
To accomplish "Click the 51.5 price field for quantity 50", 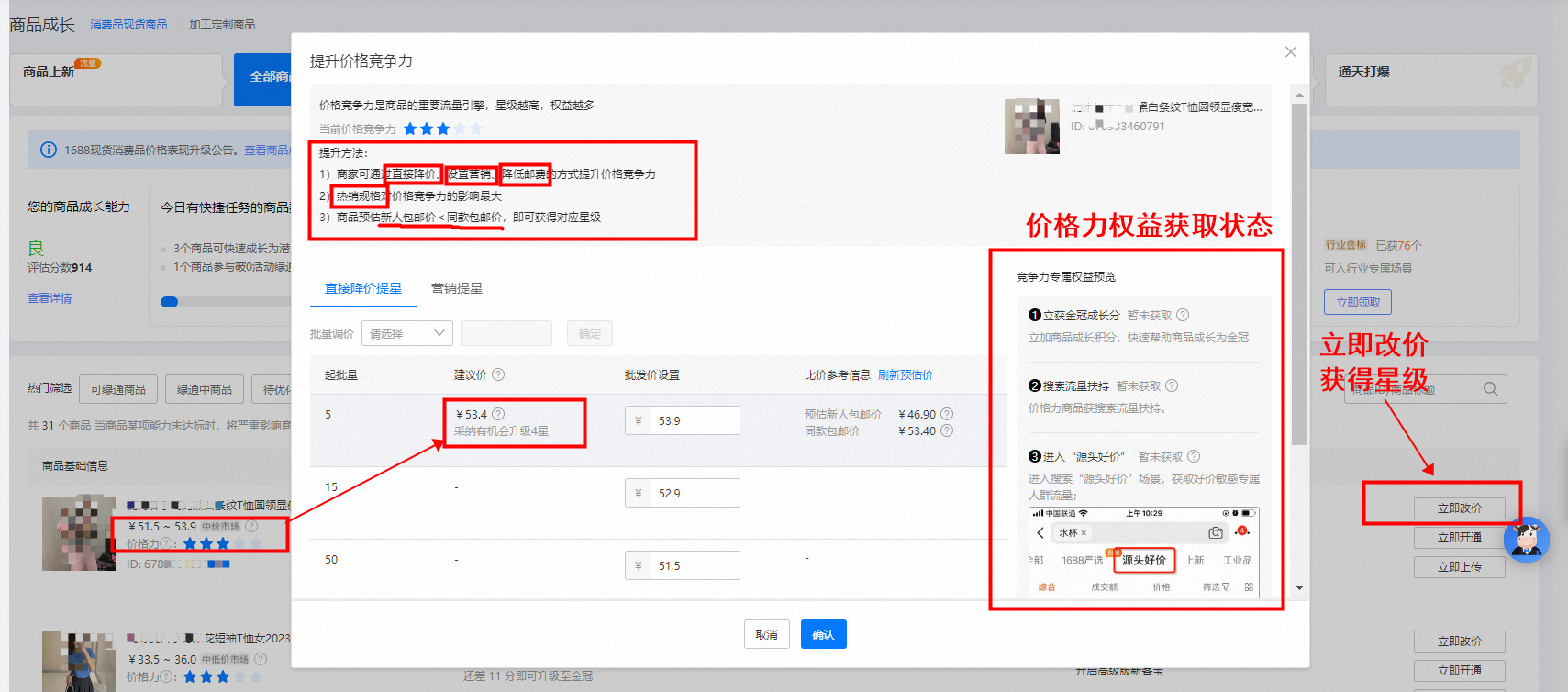I will [694, 565].
